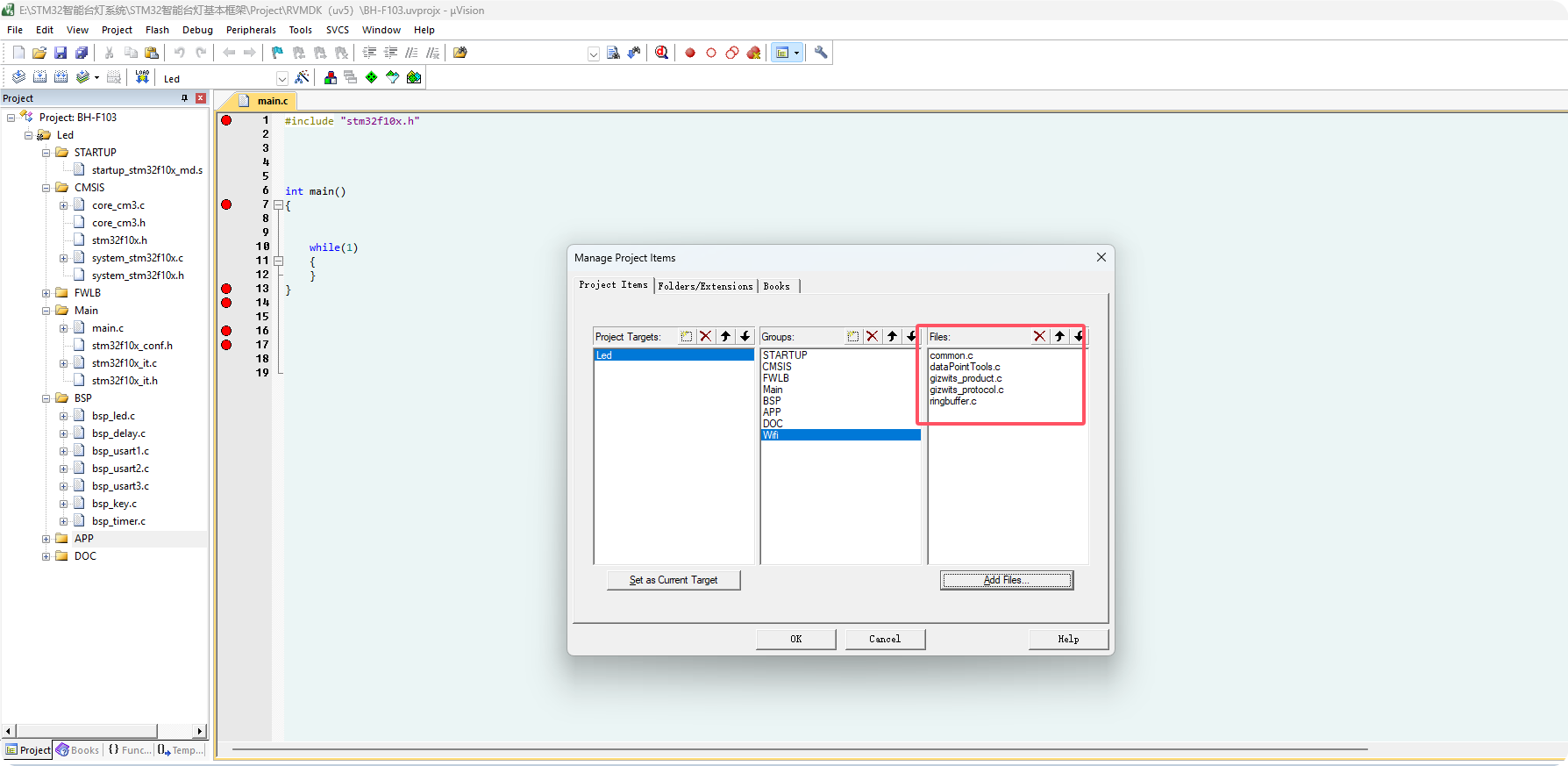This screenshot has width=1568, height=766.
Task: Move the selected file up in Files list
Action: click(x=1059, y=336)
